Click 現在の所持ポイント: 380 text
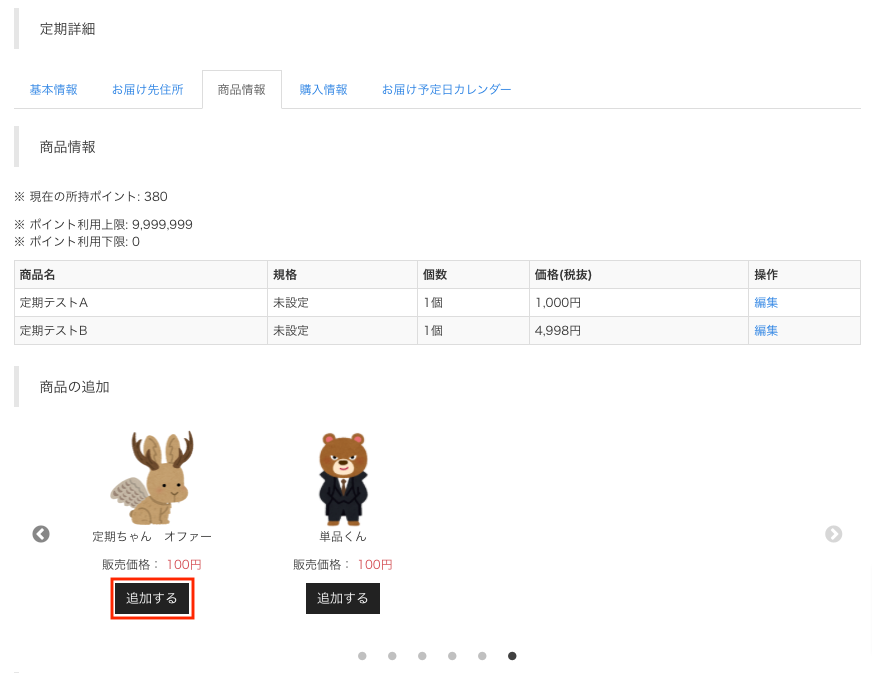872x673 pixels. coord(91,196)
